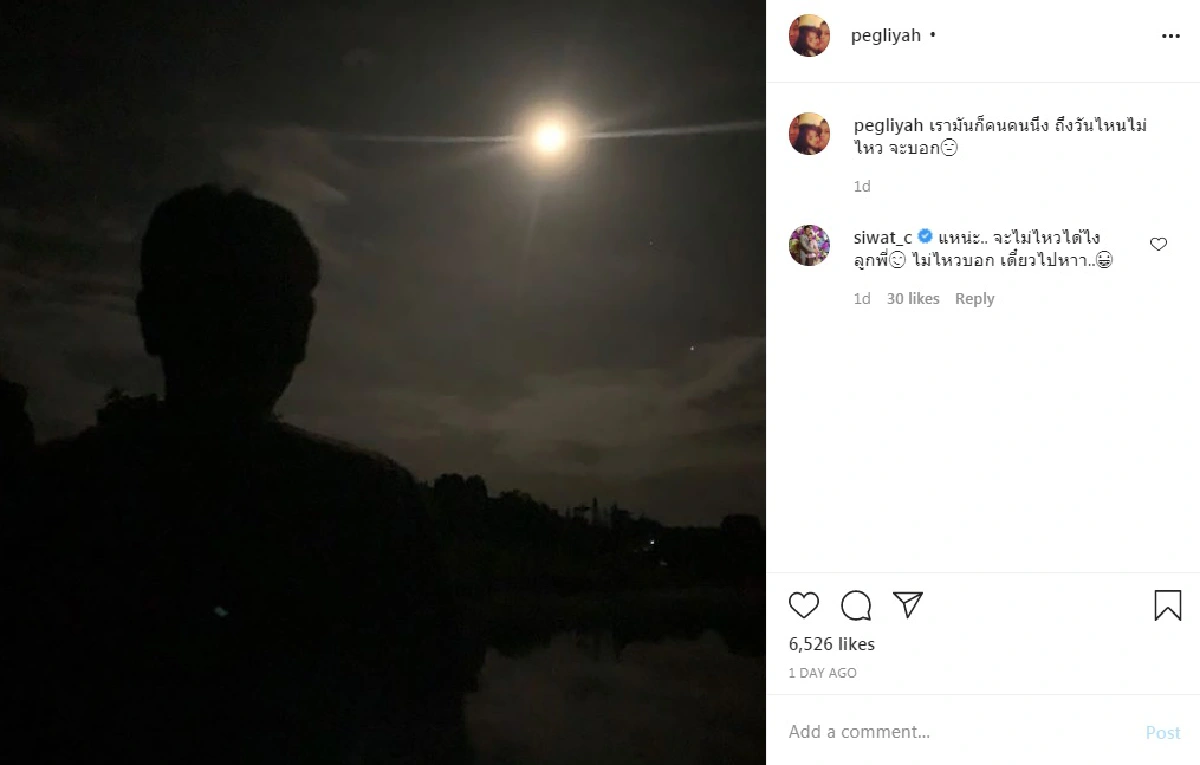1200x765 pixels.
Task: Click pegliyah username in the caption
Action: point(888,126)
